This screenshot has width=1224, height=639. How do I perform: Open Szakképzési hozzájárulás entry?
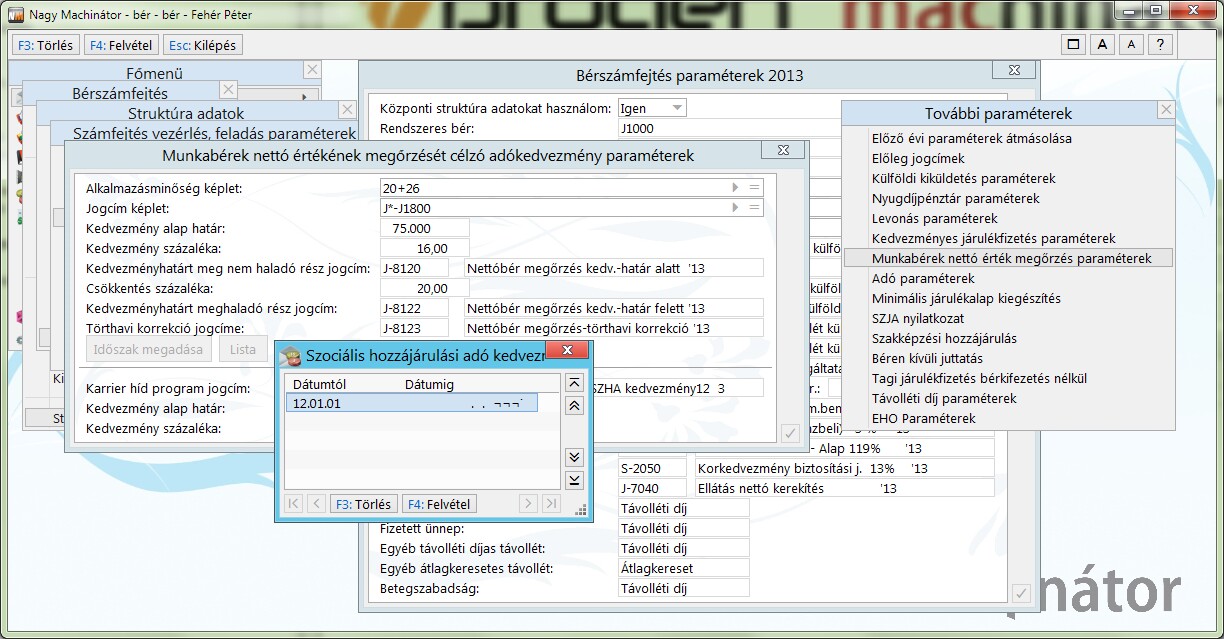(944, 338)
